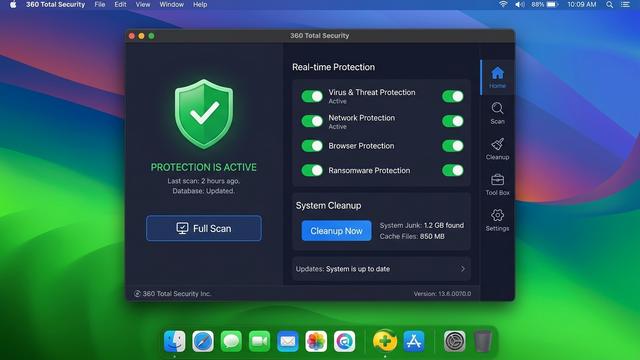
Task: Close the 360 Total Security window
Action: pyautogui.click(x=131, y=36)
